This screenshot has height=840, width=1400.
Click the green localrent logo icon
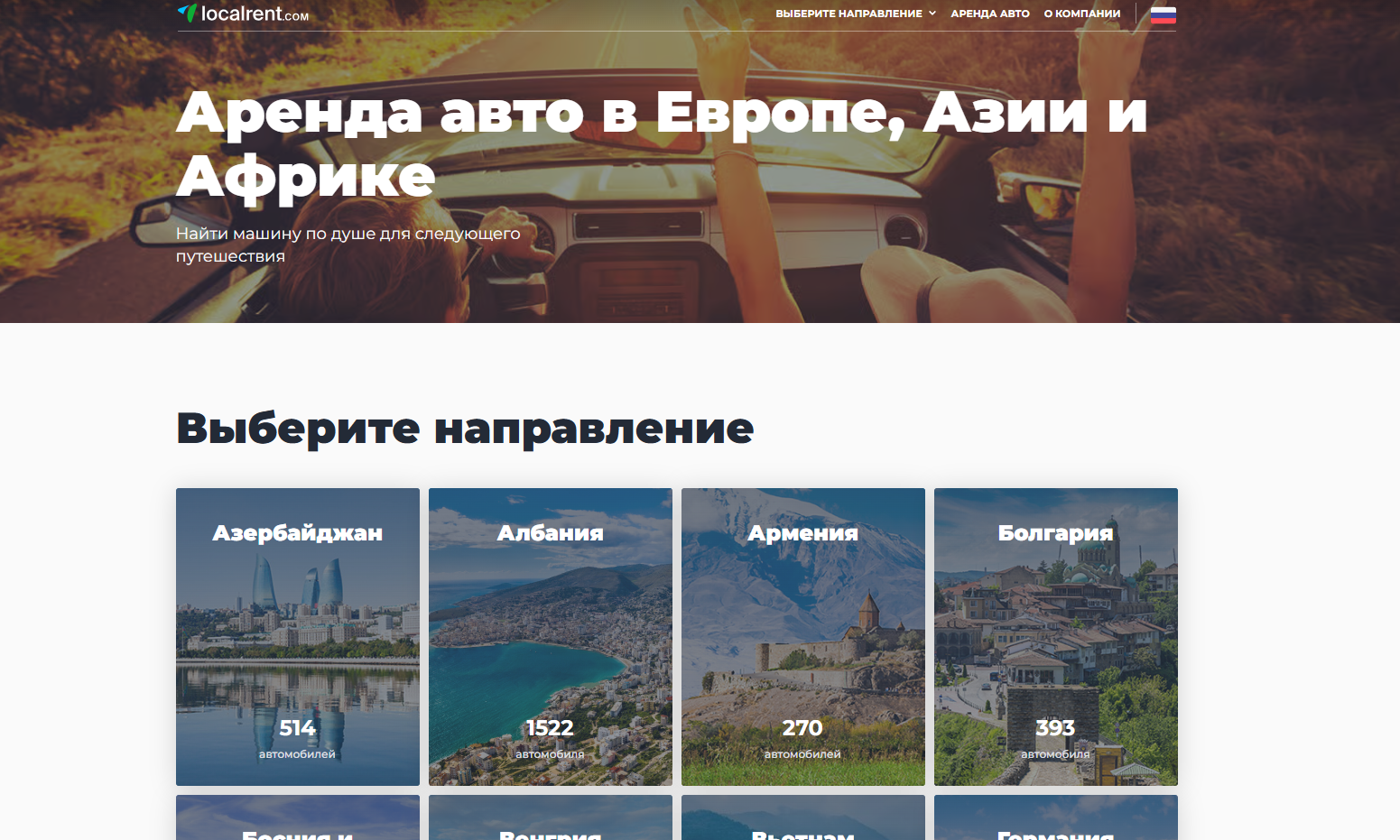[187, 13]
